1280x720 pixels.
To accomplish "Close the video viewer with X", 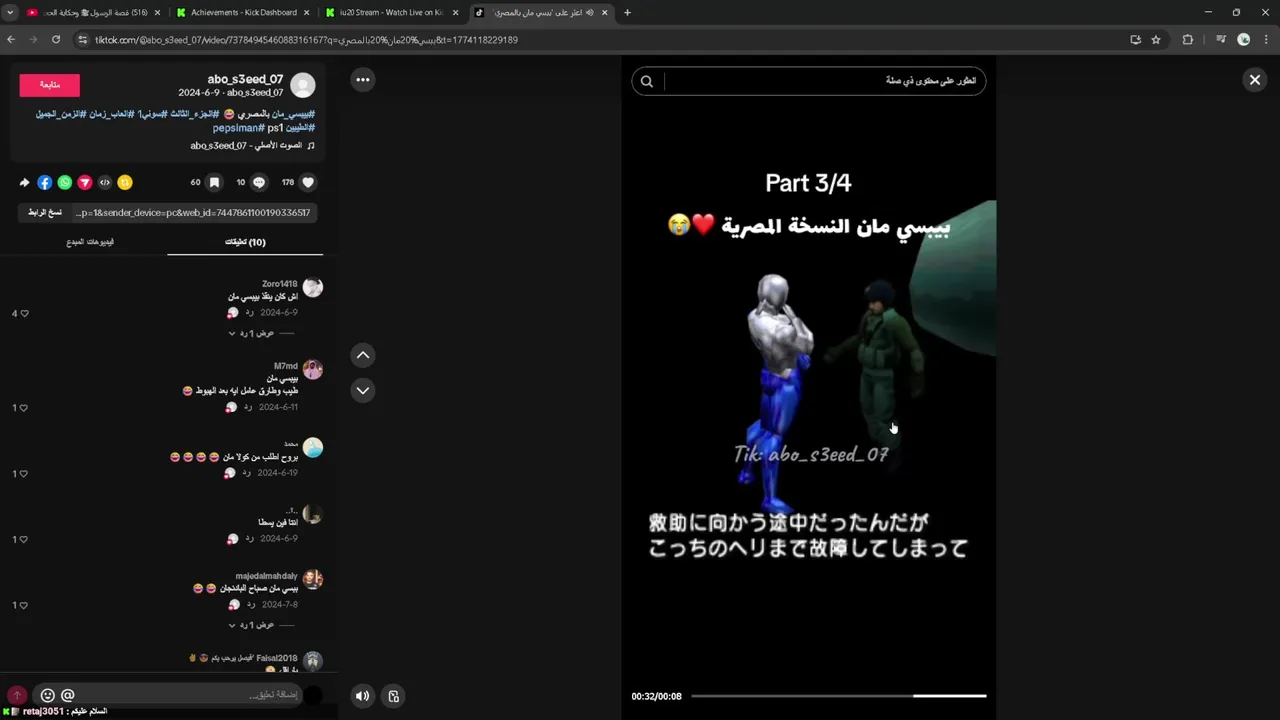I will [x=1255, y=80].
